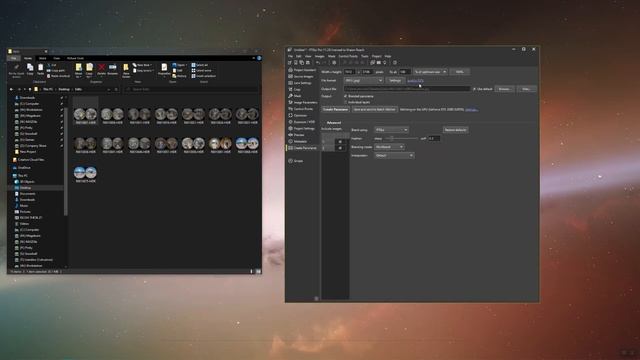This screenshot has width=640, height=360.
Task: Click Properties in the Explorer ribbon
Action: point(164,69)
